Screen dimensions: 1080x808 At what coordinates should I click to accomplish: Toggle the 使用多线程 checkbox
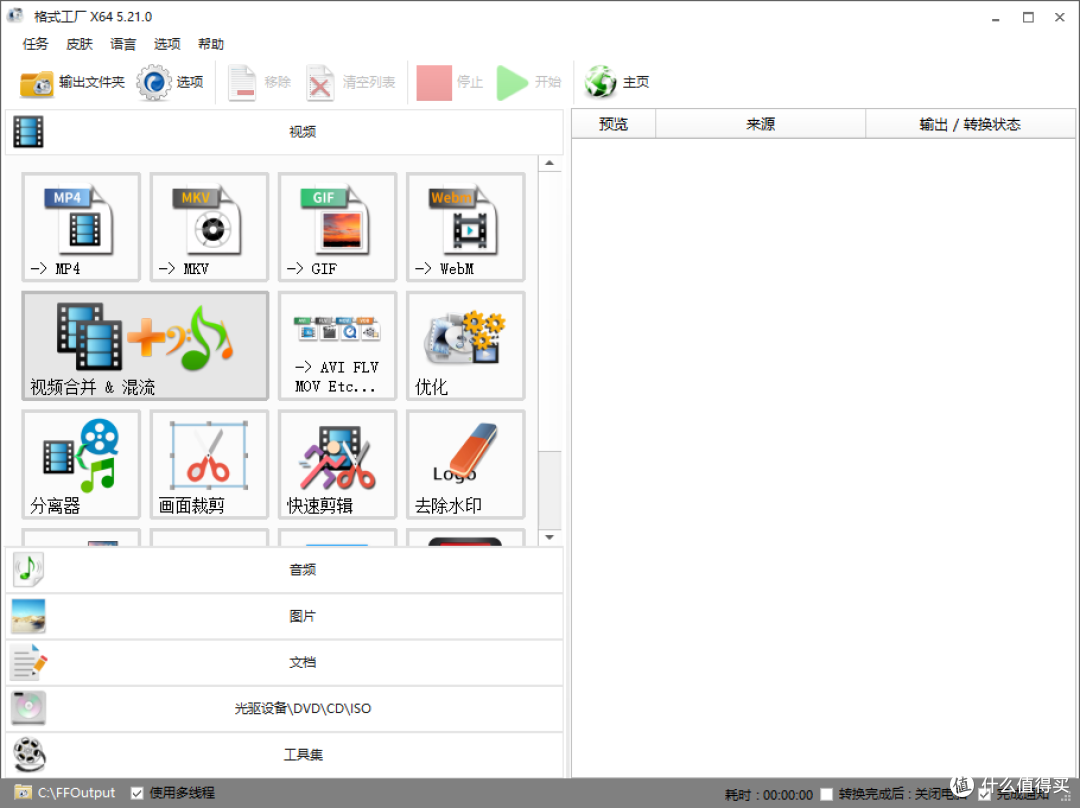tap(137, 794)
